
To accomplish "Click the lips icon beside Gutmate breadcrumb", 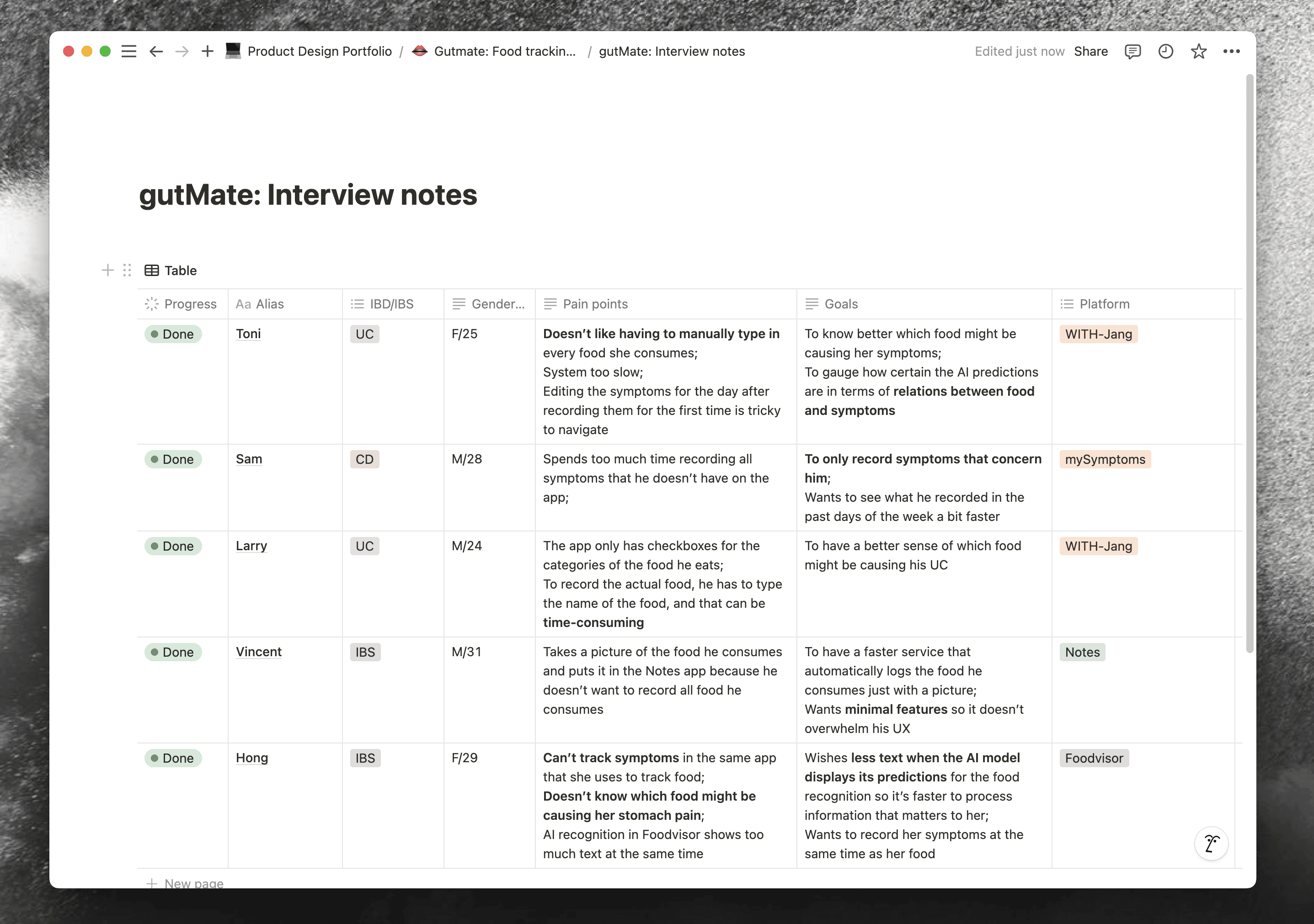I will [420, 51].
